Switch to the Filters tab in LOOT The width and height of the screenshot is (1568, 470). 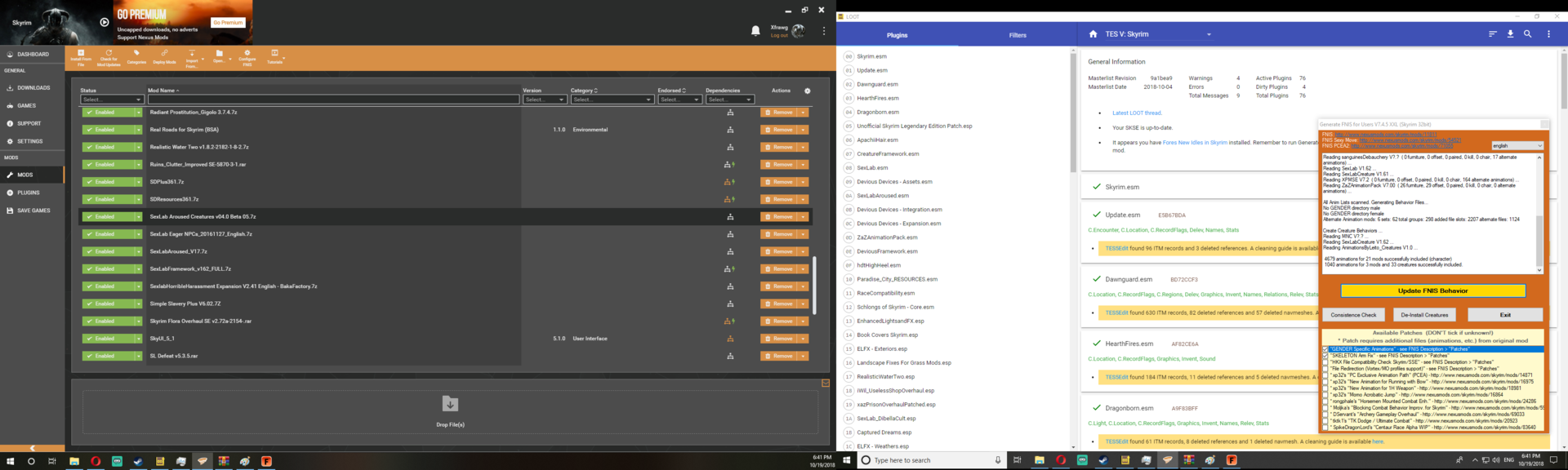pos(1018,35)
